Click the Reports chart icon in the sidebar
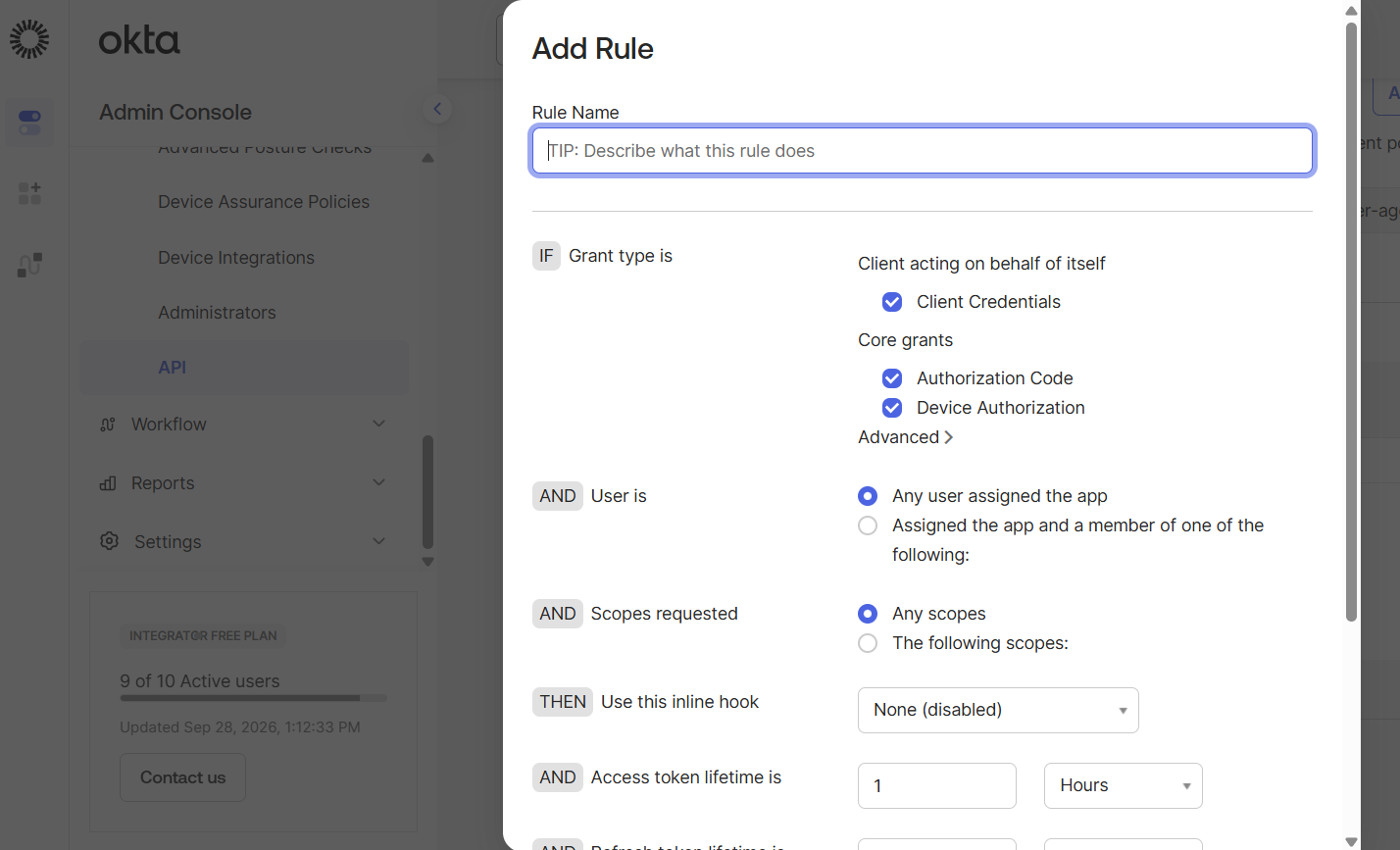 109,483
